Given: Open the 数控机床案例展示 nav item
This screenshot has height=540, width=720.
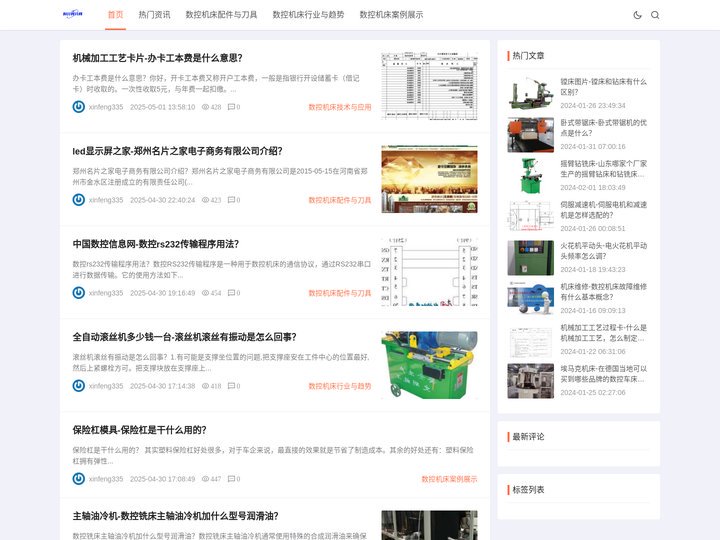Looking at the screenshot, I should (391, 15).
